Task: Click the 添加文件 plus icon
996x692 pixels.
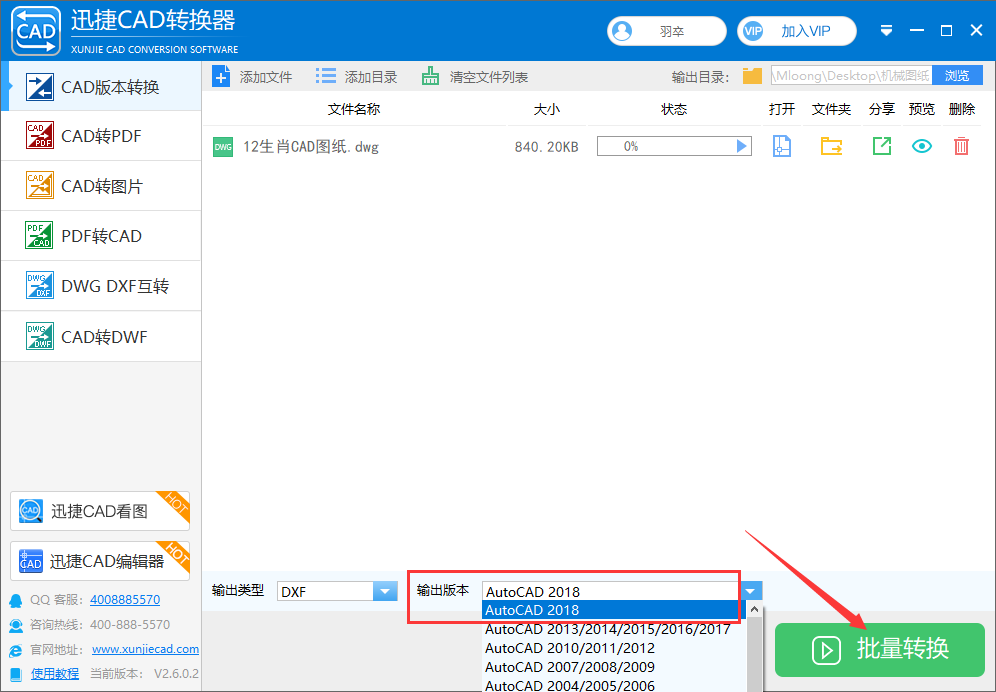Action: pos(221,77)
